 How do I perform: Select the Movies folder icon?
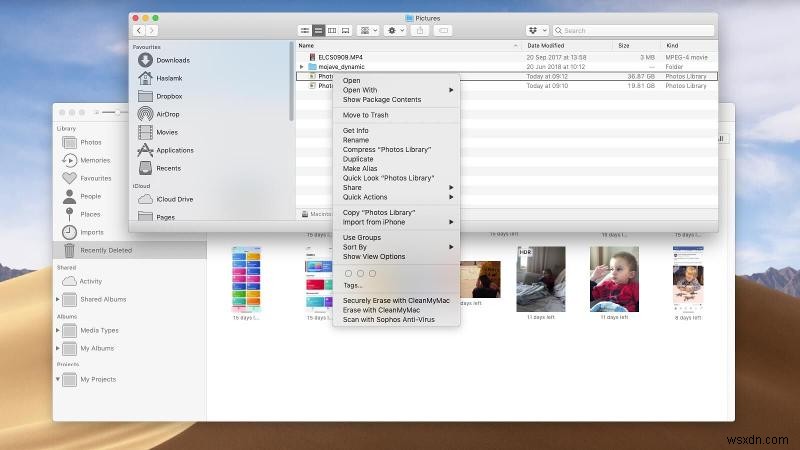click(145, 132)
